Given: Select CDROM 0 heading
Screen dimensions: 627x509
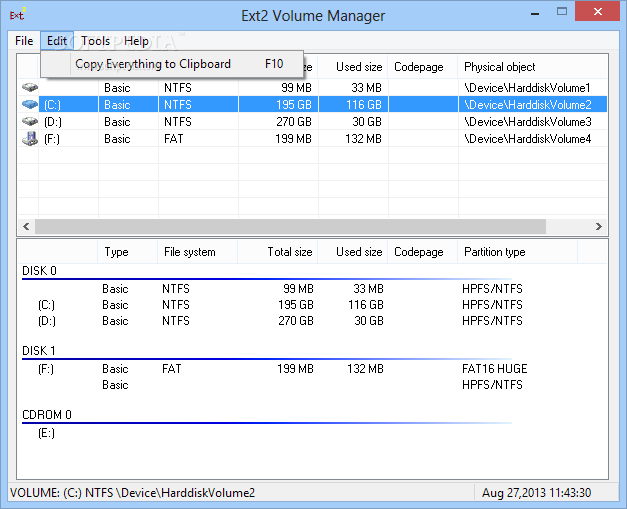Looking at the screenshot, I should (x=47, y=415).
